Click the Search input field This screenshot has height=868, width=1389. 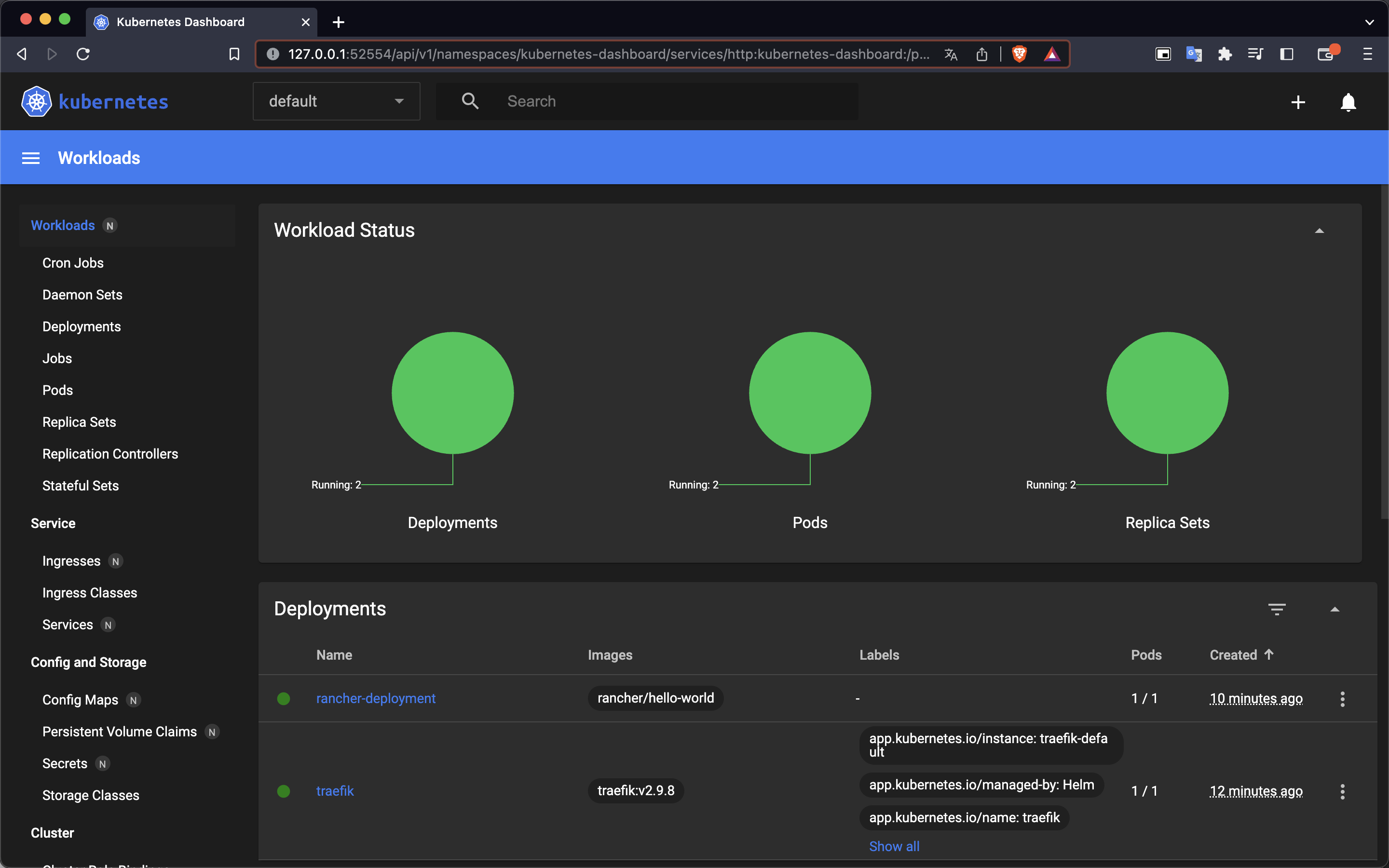pyautogui.click(x=647, y=101)
